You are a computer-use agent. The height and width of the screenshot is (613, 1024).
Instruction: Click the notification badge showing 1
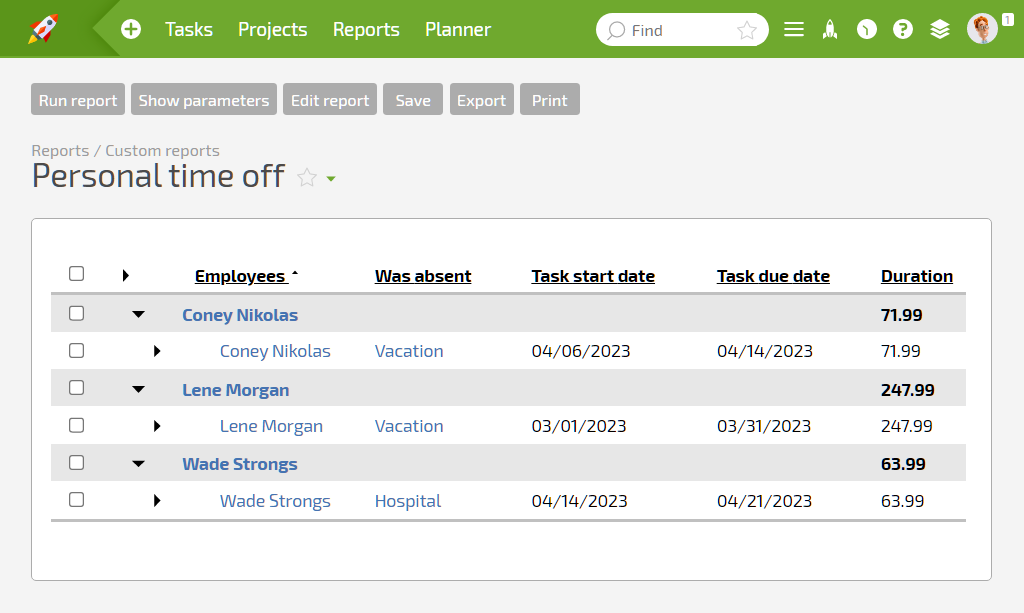(1008, 20)
